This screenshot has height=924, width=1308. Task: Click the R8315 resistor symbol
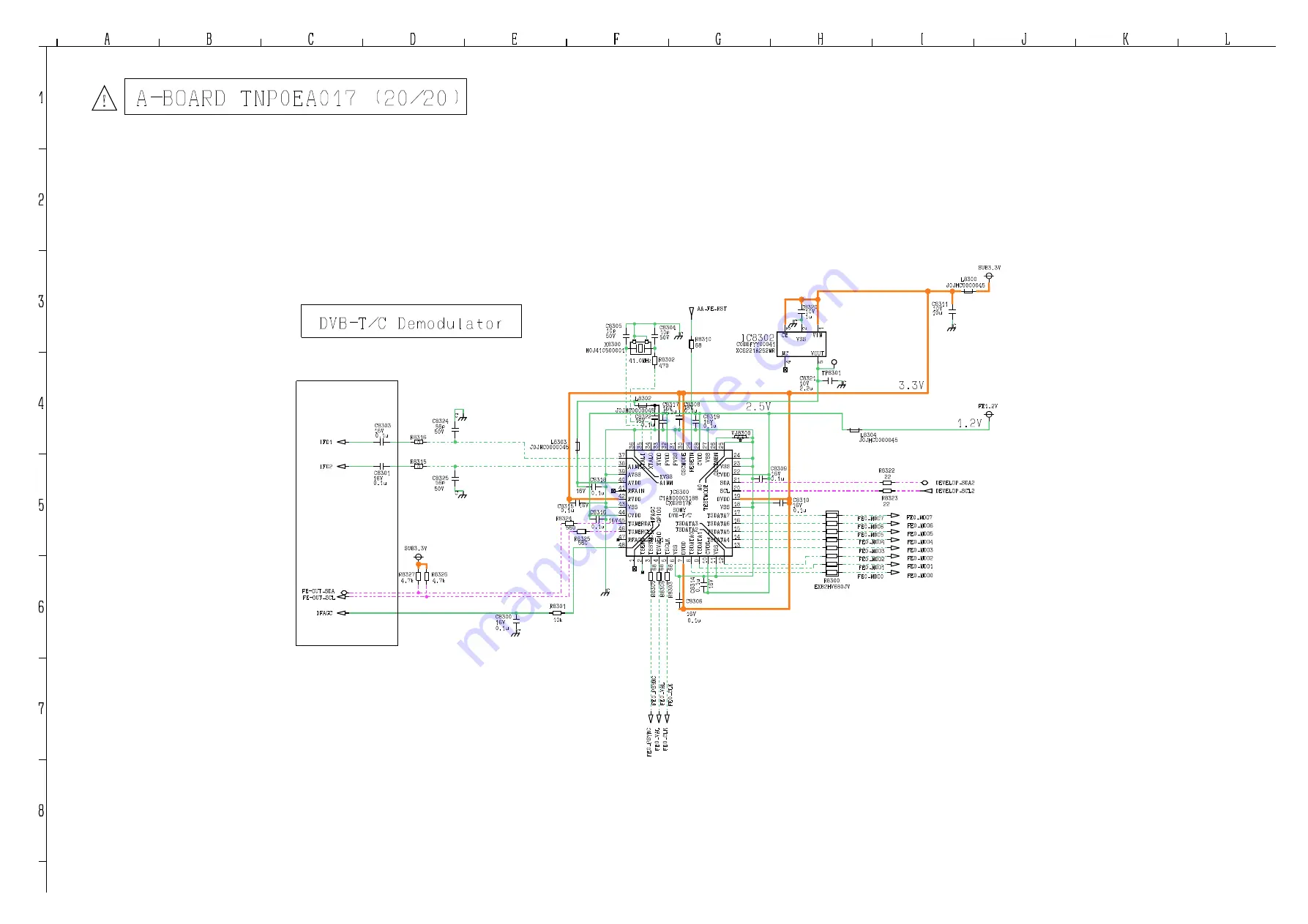click(418, 466)
